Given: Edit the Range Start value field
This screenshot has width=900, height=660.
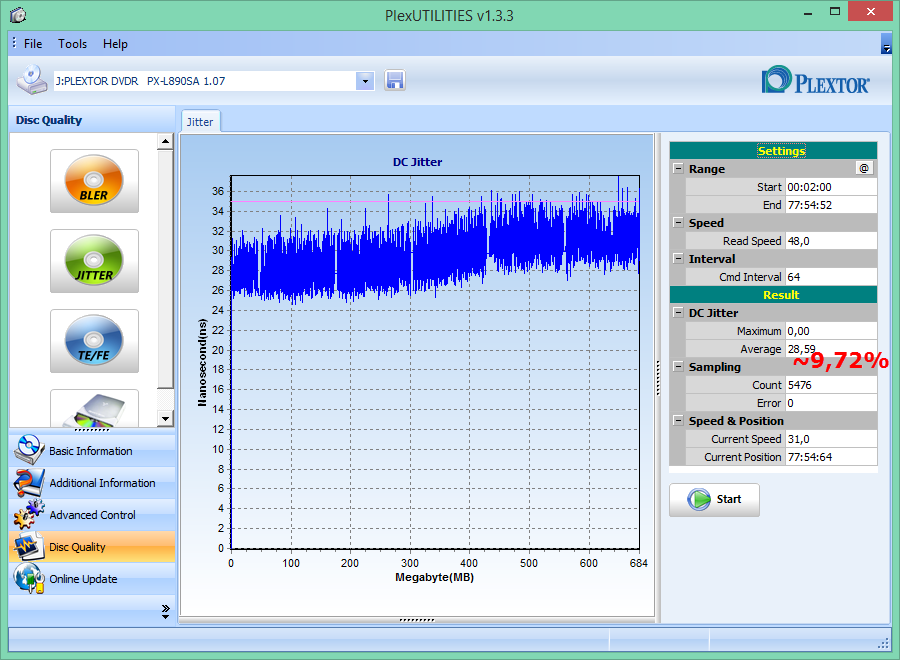Looking at the screenshot, I should coord(831,187).
